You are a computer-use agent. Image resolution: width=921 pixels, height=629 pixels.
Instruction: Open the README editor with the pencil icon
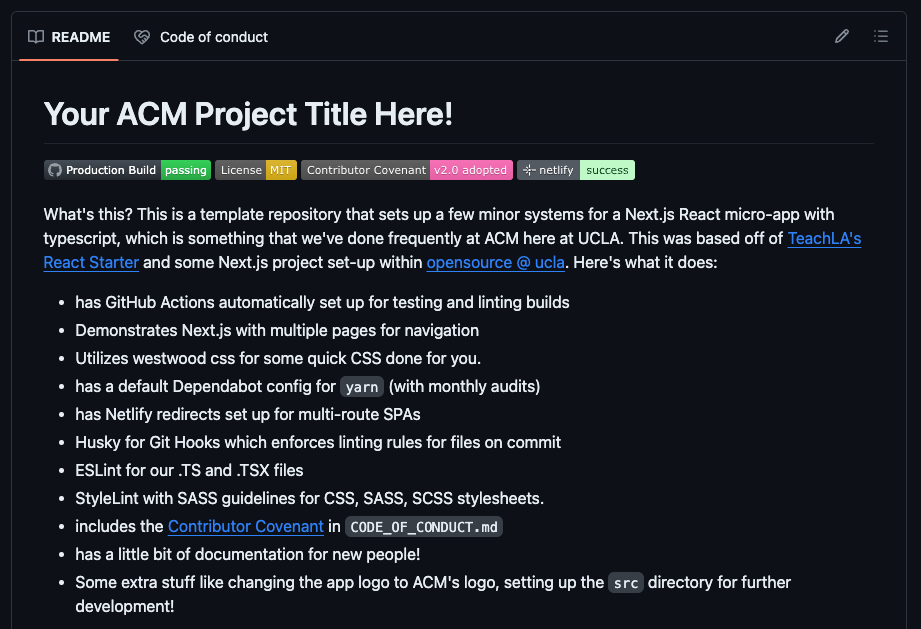(841, 36)
